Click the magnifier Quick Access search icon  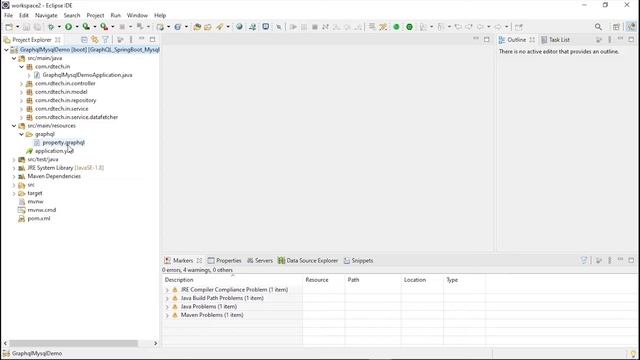(598, 27)
